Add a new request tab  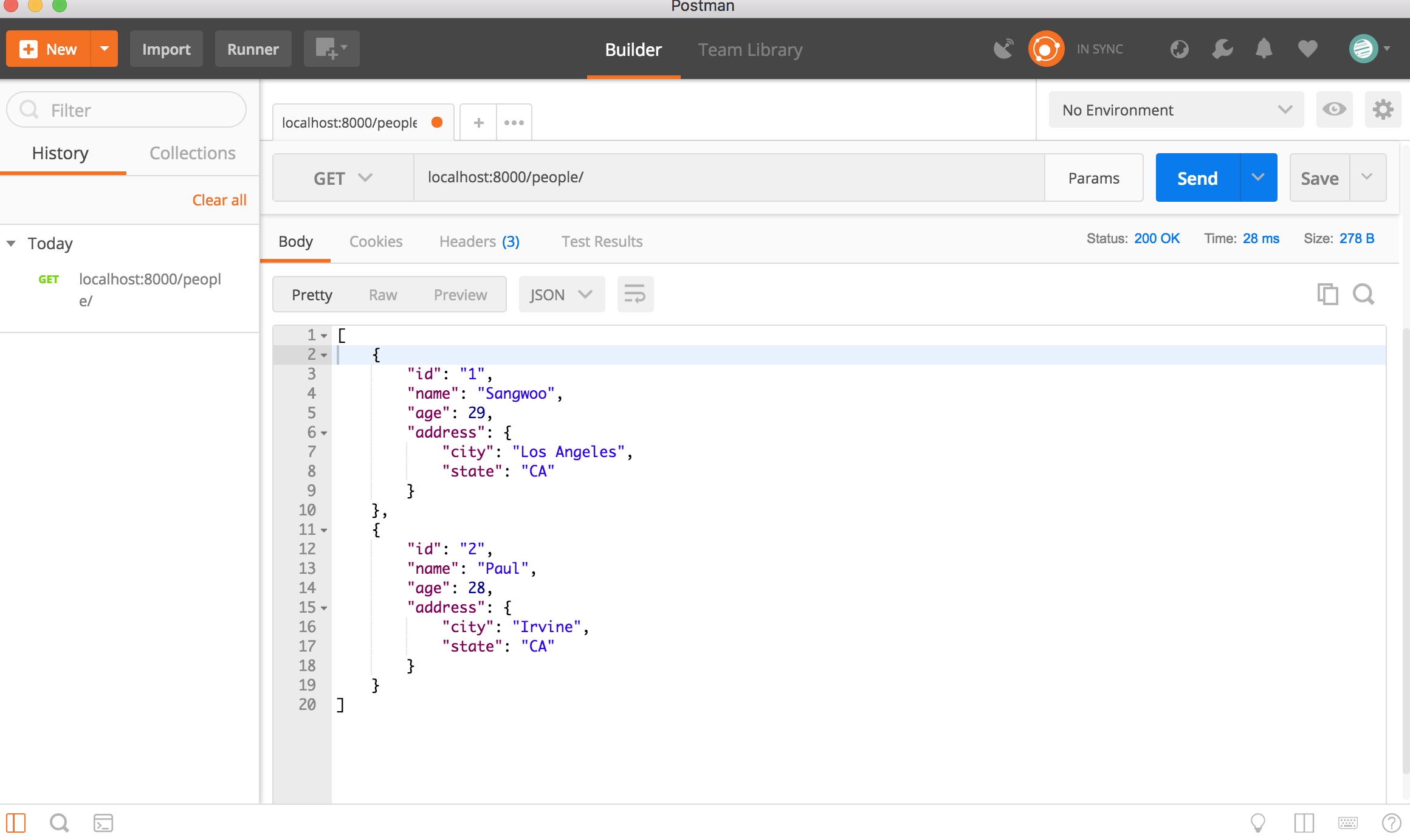(x=478, y=123)
